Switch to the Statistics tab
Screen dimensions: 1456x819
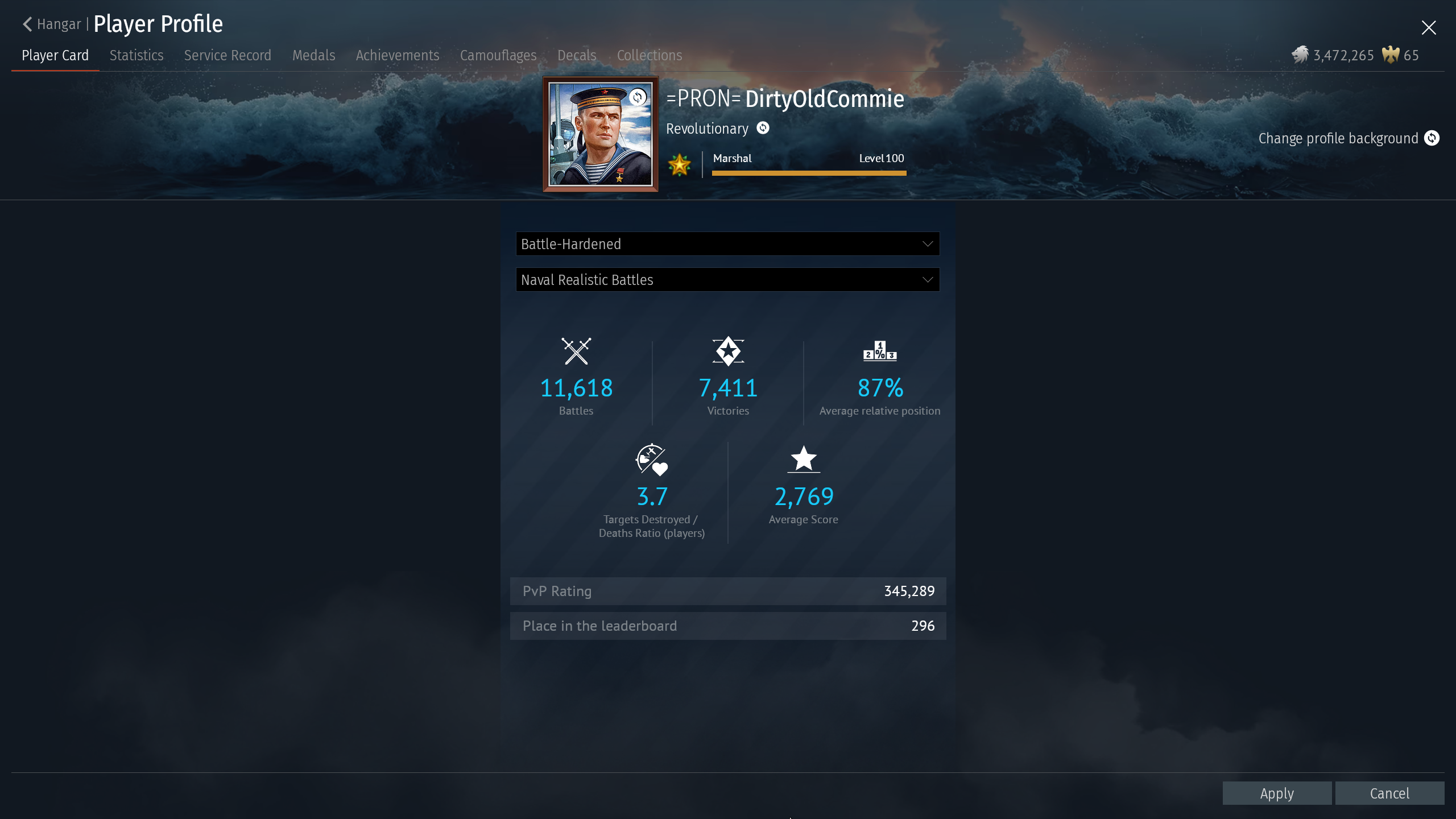click(136, 55)
